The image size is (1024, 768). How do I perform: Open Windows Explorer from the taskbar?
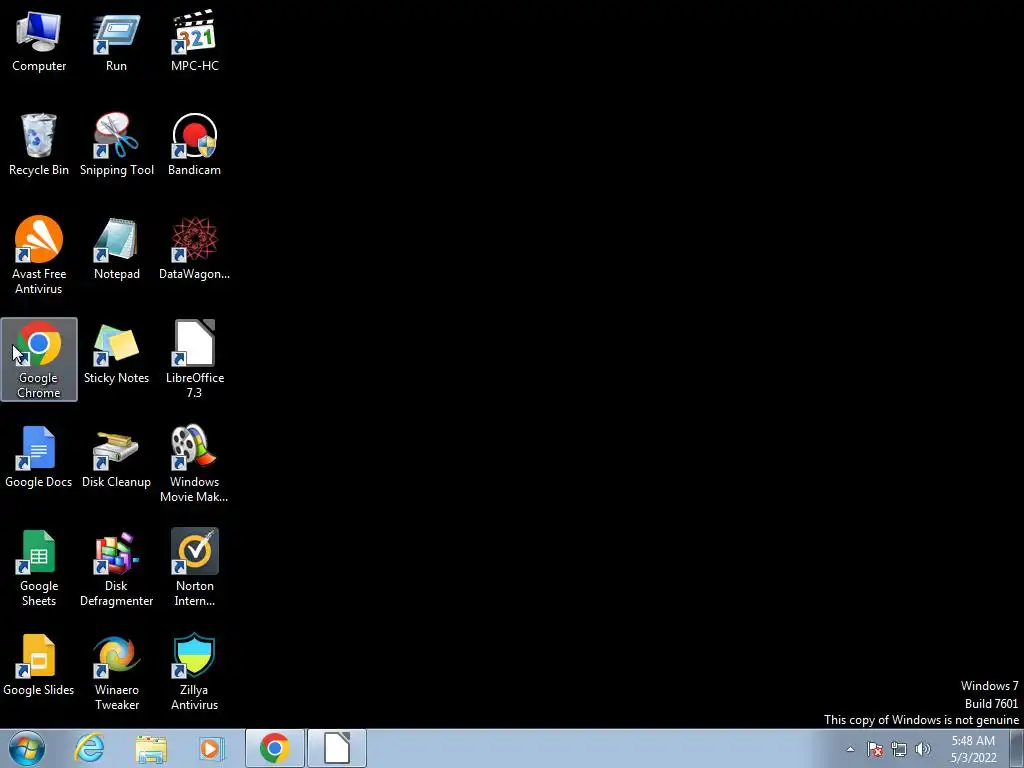tap(151, 748)
